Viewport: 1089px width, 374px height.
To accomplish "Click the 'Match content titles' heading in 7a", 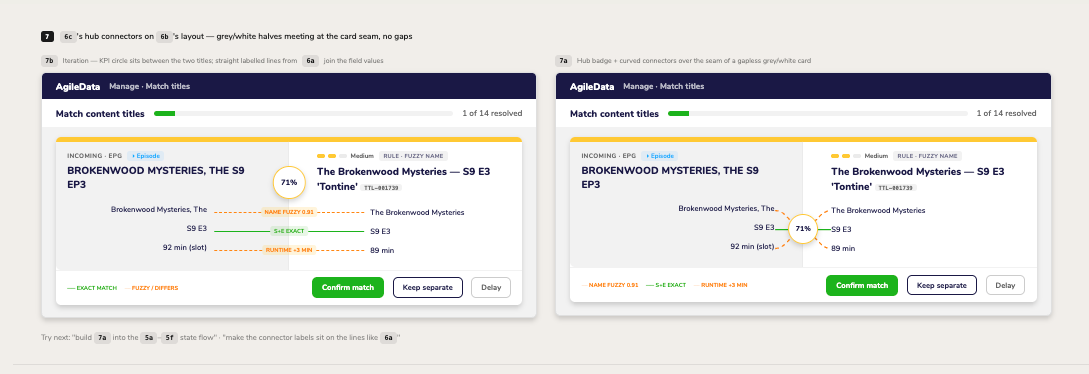I will click(x=615, y=114).
